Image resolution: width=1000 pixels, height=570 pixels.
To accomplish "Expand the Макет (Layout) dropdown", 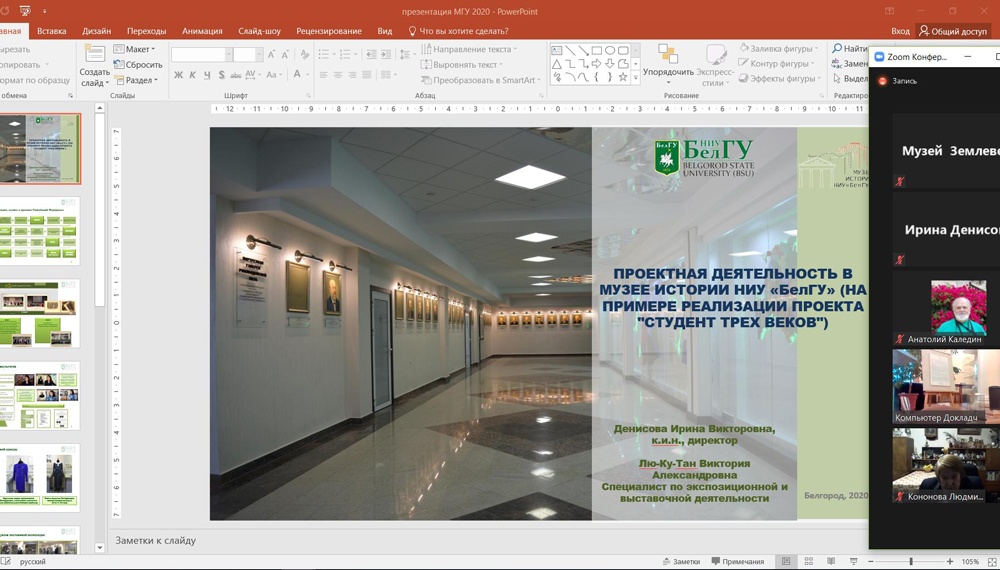I will (x=134, y=49).
